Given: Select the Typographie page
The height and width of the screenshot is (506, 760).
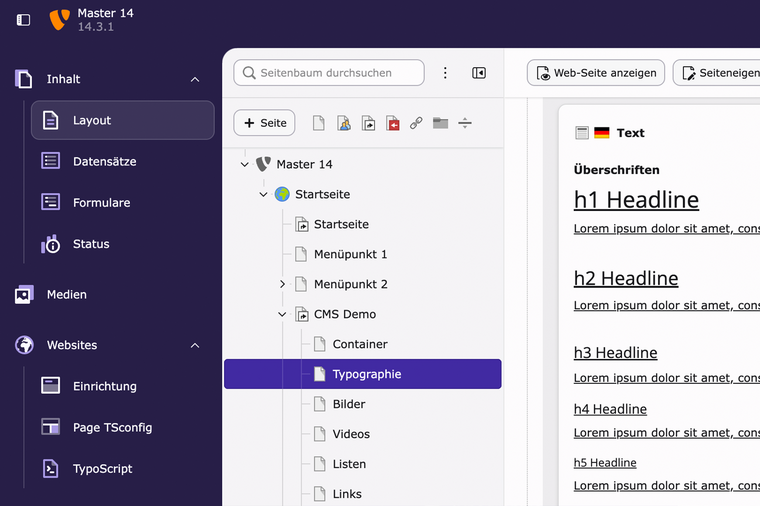Looking at the screenshot, I should pyautogui.click(x=363, y=374).
